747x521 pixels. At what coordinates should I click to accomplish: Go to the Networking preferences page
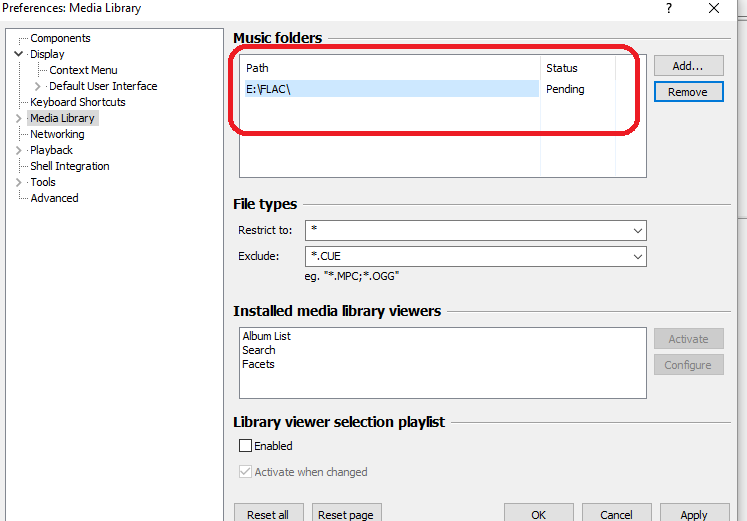(57, 134)
